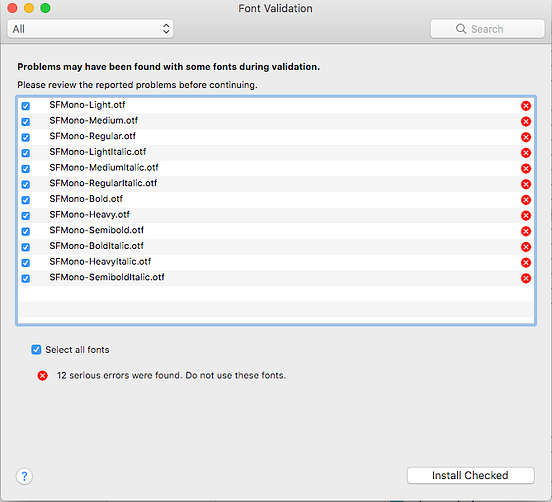Uncheck the SFMono-SemiboldItalic.otf checkbox
Viewport: 552px width, 502px height.
[x=26, y=278]
